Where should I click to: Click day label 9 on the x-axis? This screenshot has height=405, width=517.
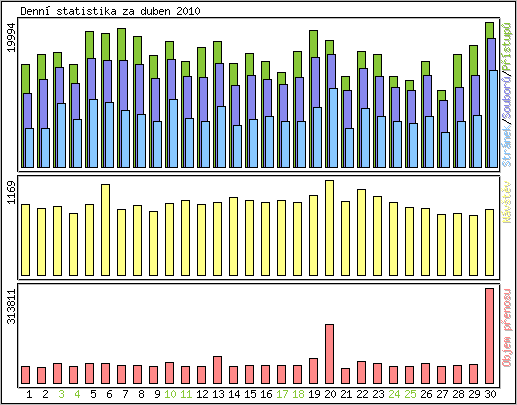[x=157, y=394]
